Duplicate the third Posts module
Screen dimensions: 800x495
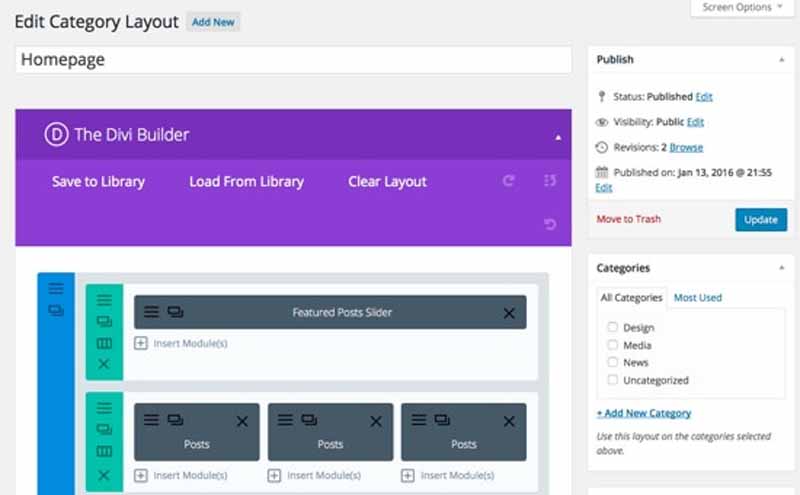click(442, 420)
